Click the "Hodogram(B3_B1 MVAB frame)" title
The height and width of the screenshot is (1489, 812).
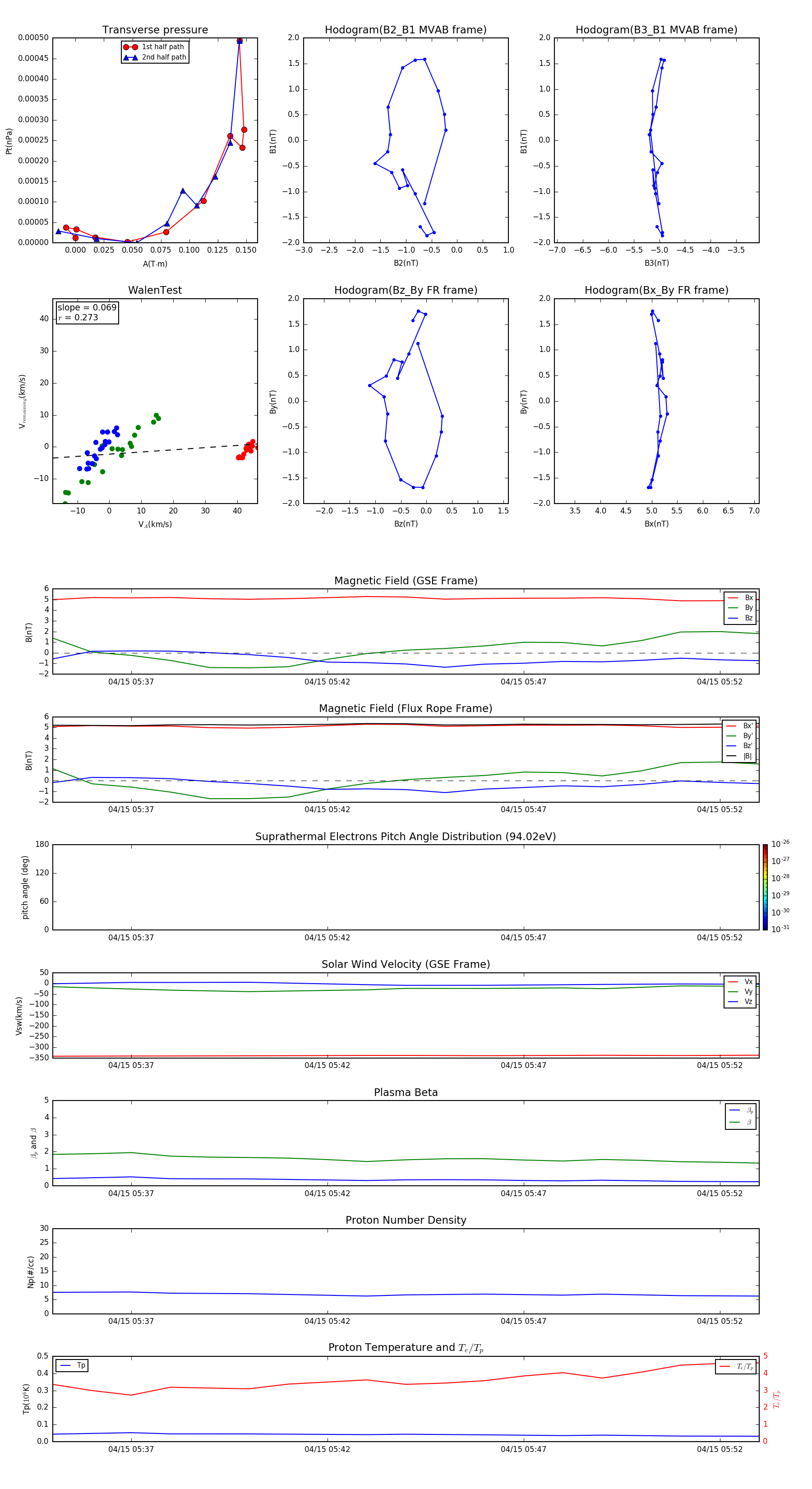(x=656, y=29)
